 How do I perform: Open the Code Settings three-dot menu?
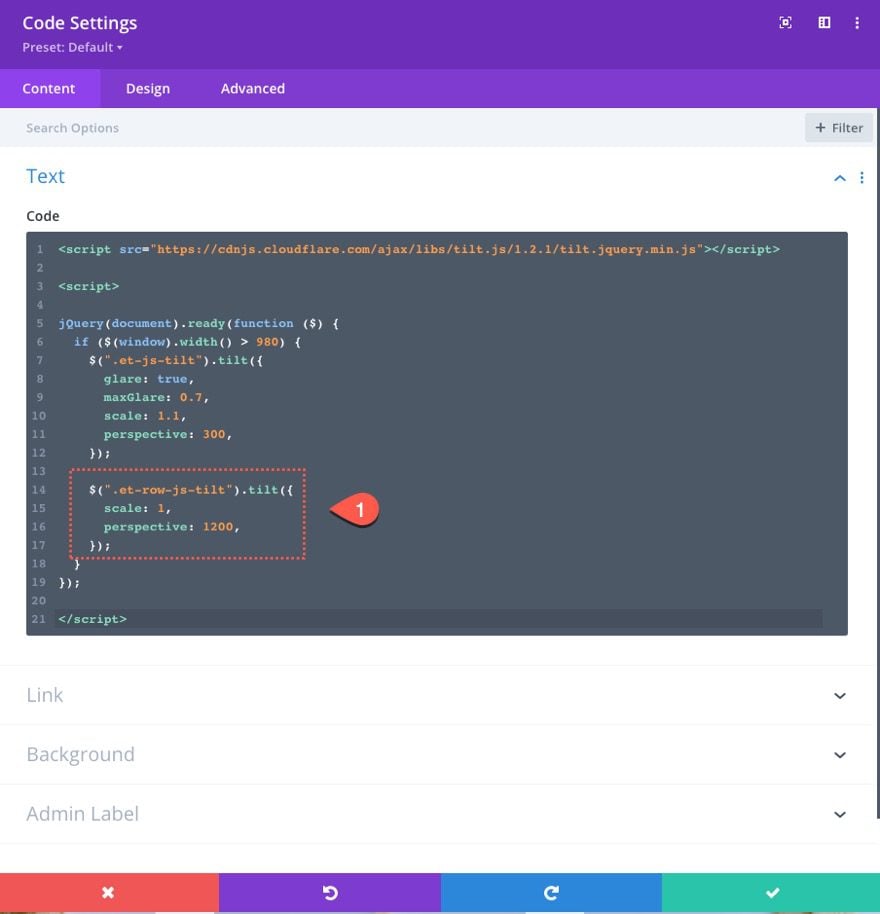[x=857, y=23]
